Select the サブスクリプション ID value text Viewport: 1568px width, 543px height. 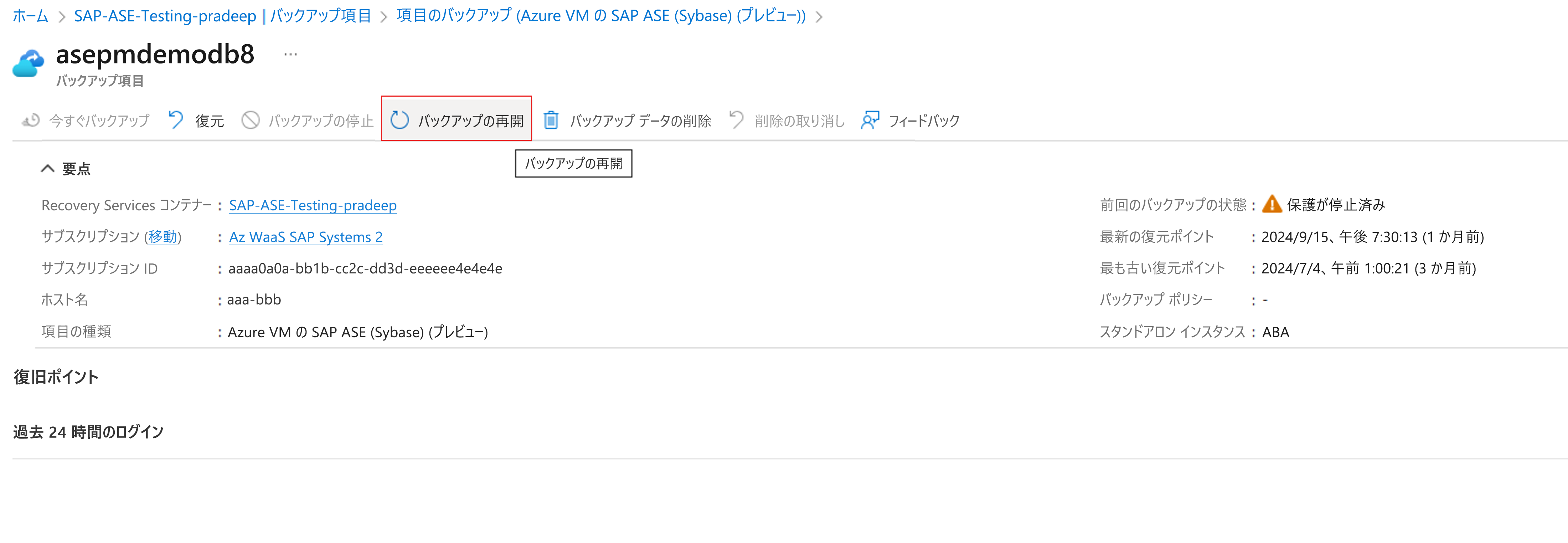point(365,268)
